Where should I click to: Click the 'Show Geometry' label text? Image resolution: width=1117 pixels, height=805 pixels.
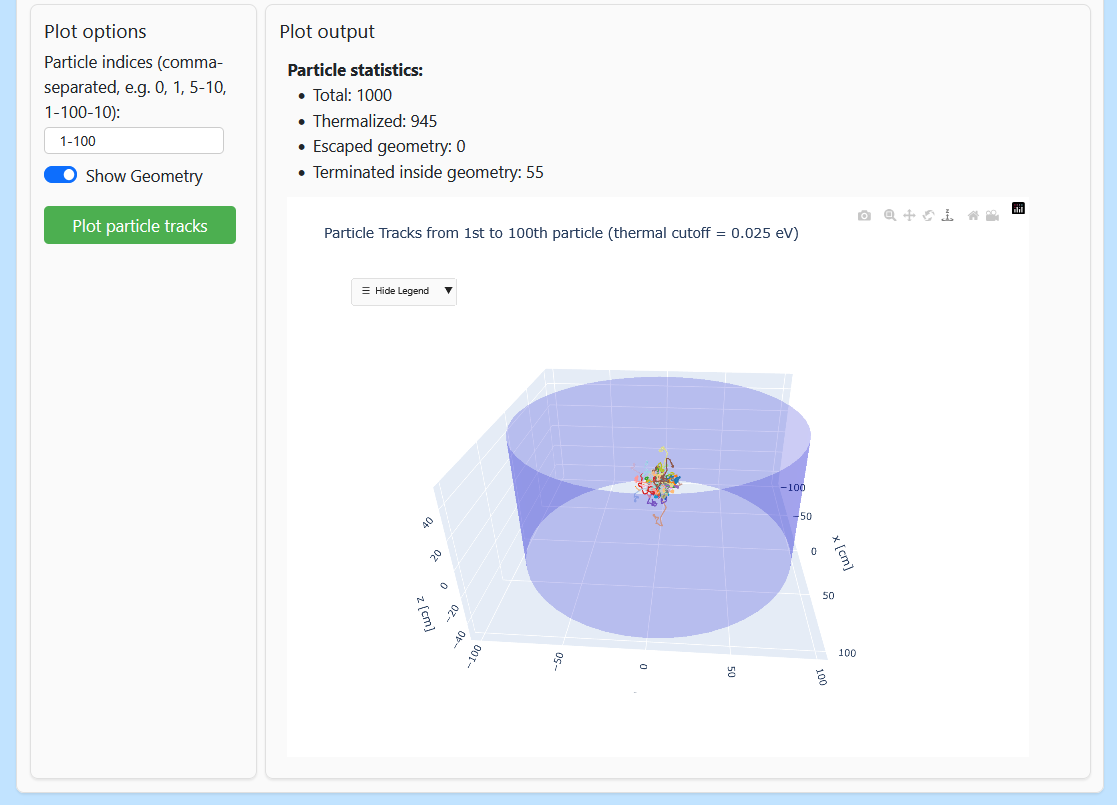144,176
